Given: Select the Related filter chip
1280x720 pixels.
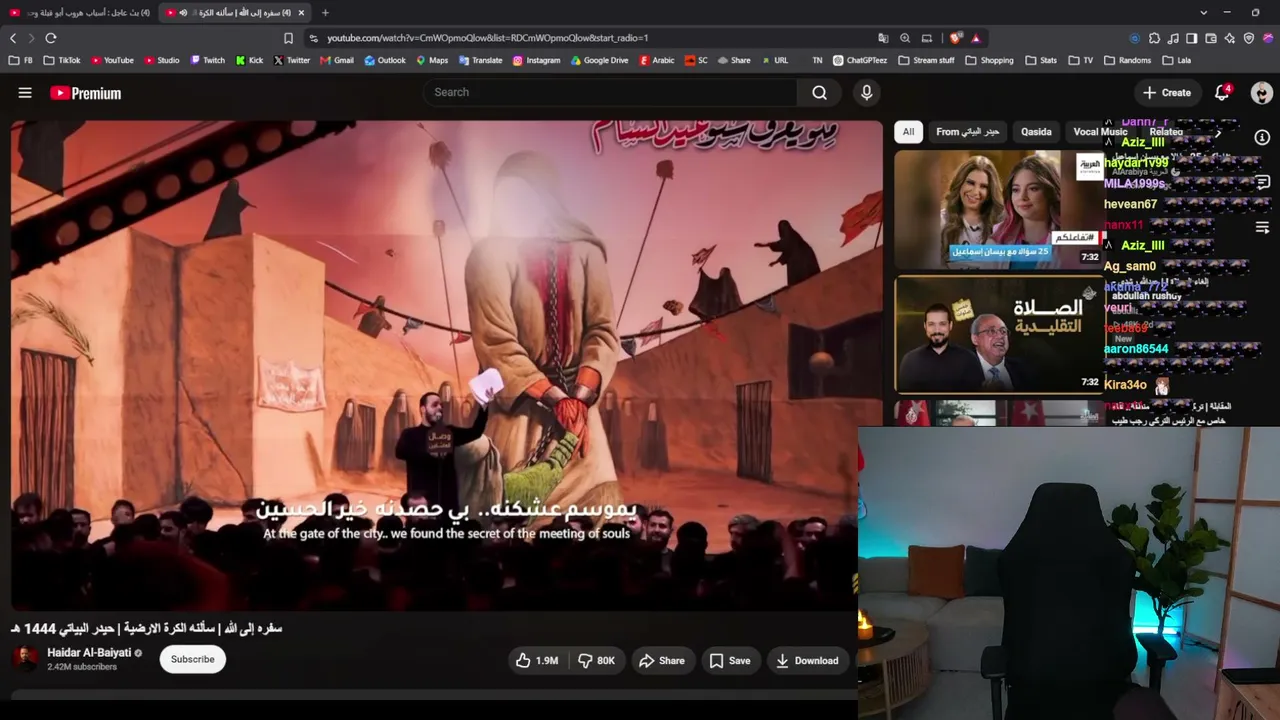Looking at the screenshot, I should [x=1166, y=132].
